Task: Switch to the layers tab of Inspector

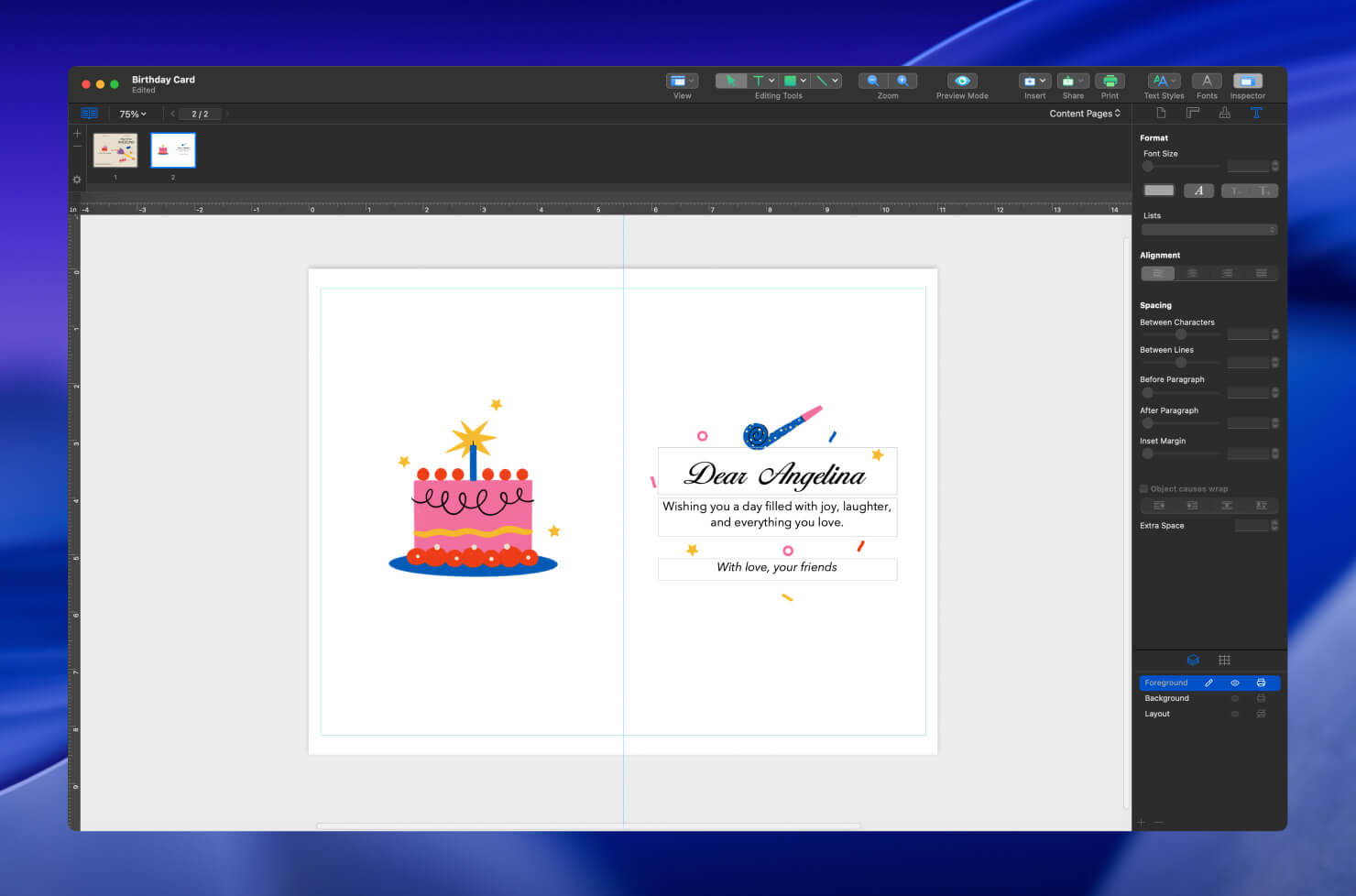Action: (x=1193, y=660)
